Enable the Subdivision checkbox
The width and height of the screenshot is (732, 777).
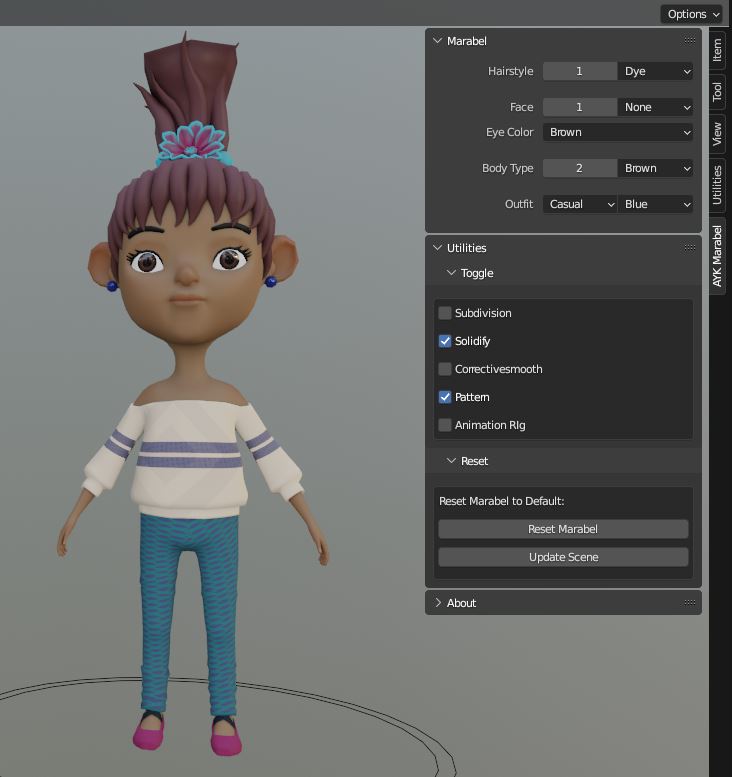pyautogui.click(x=445, y=313)
